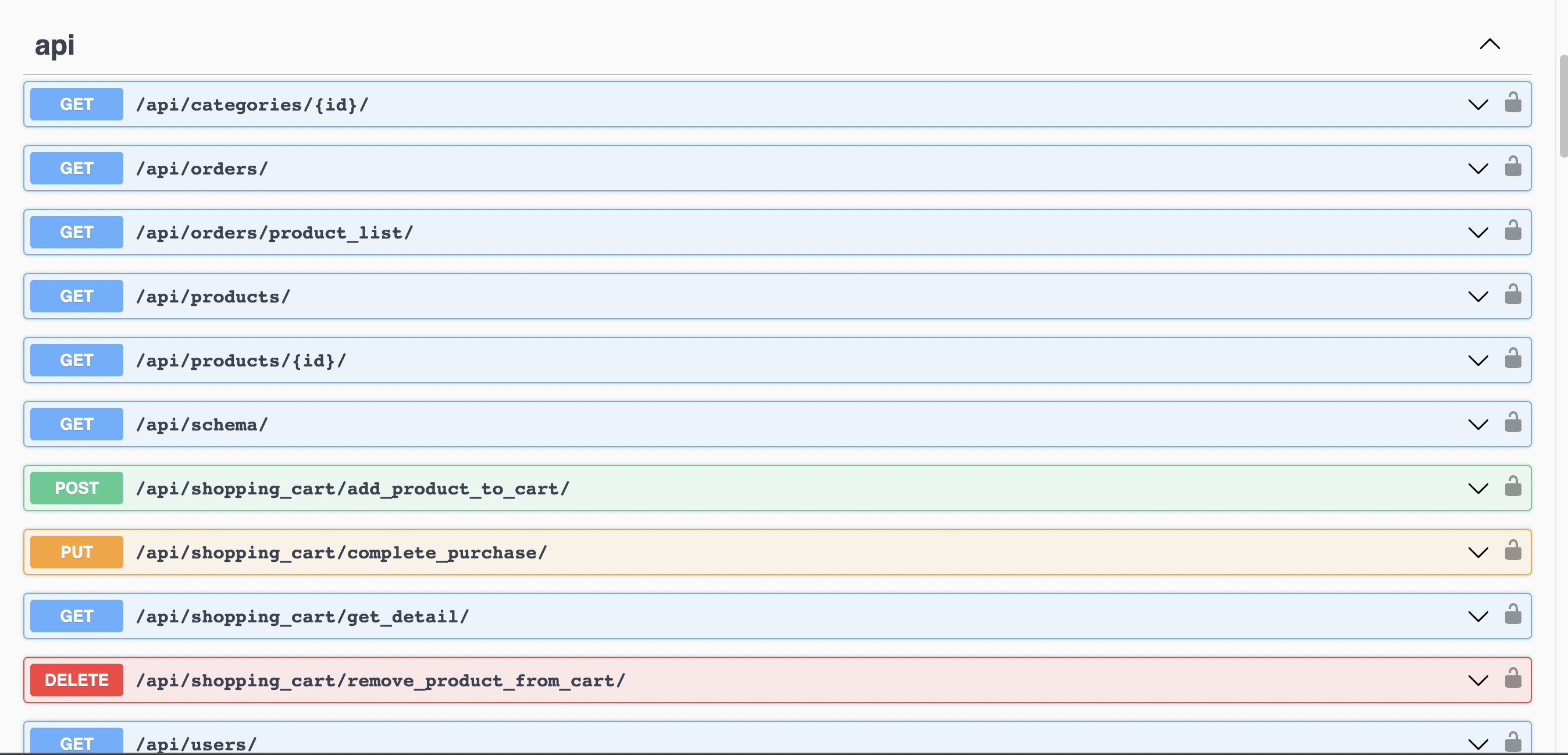Click the vertical scrollbar thumb
Screen dimensions: 1568x755
pyautogui.click(x=1563, y=106)
